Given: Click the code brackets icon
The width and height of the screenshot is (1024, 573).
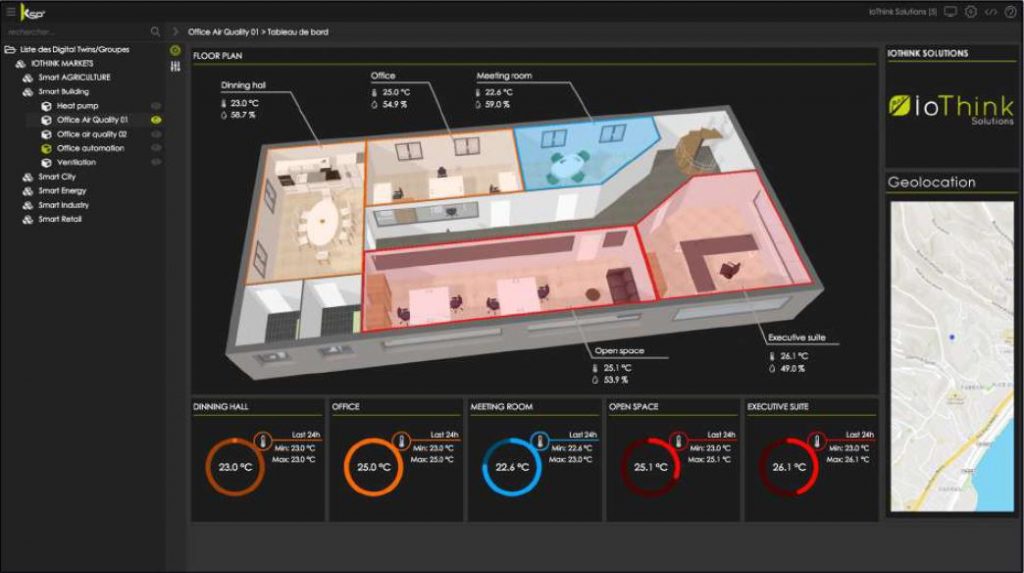Looking at the screenshot, I should (990, 12).
